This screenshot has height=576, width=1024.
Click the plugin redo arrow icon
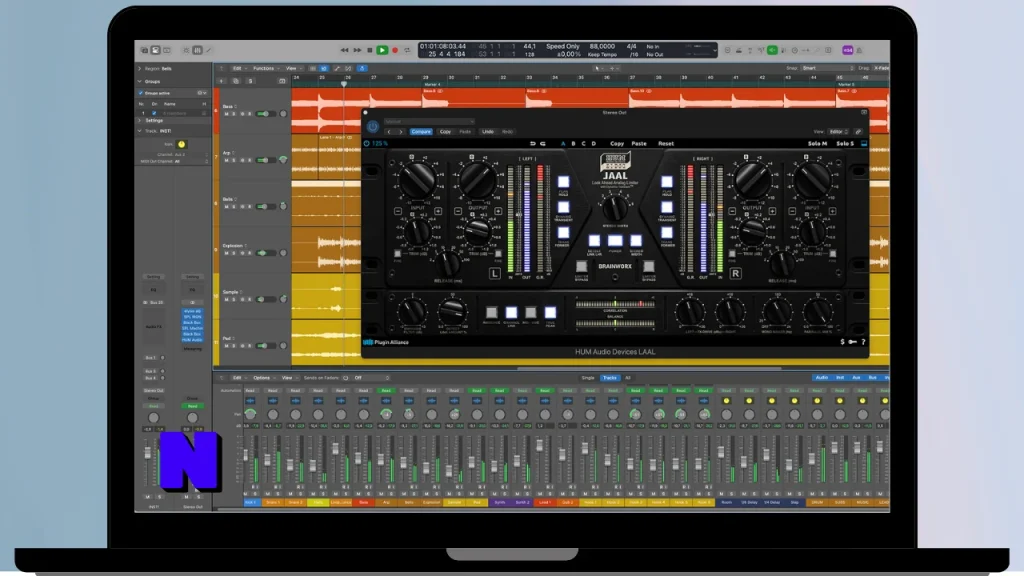click(x=542, y=144)
